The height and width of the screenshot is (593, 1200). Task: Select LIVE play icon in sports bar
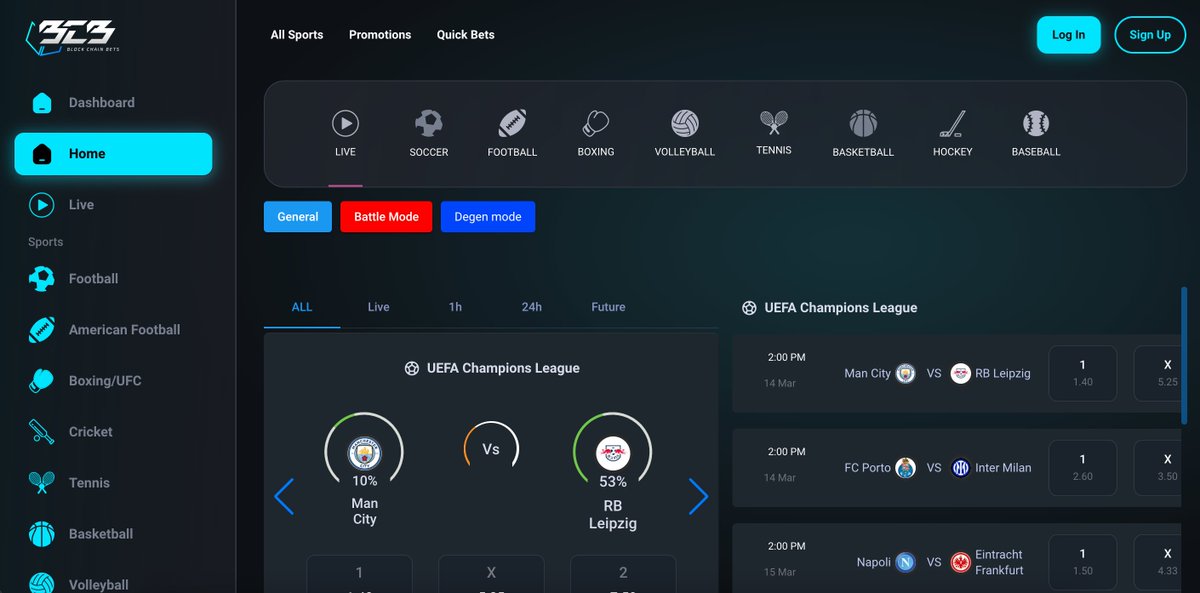345,124
